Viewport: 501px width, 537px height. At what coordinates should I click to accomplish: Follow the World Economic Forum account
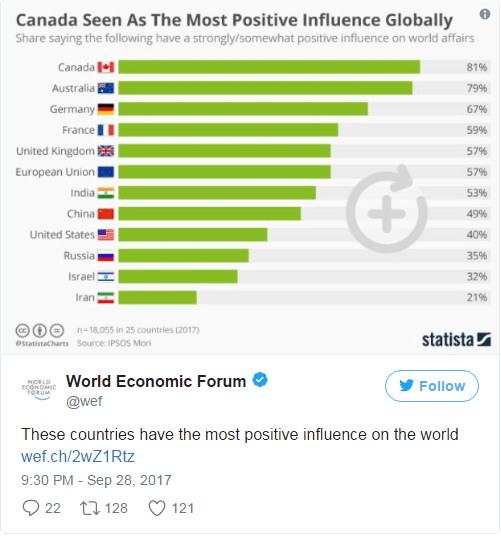tap(432, 386)
